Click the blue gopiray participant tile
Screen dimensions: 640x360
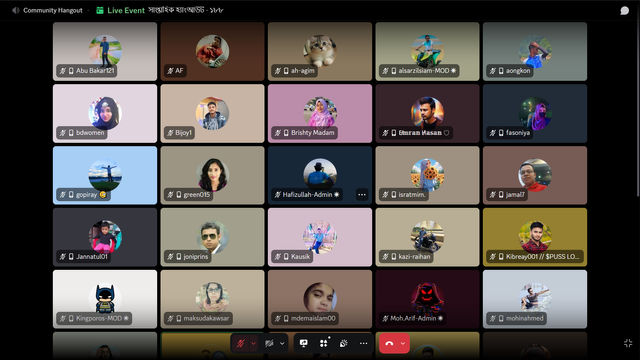tap(105, 175)
